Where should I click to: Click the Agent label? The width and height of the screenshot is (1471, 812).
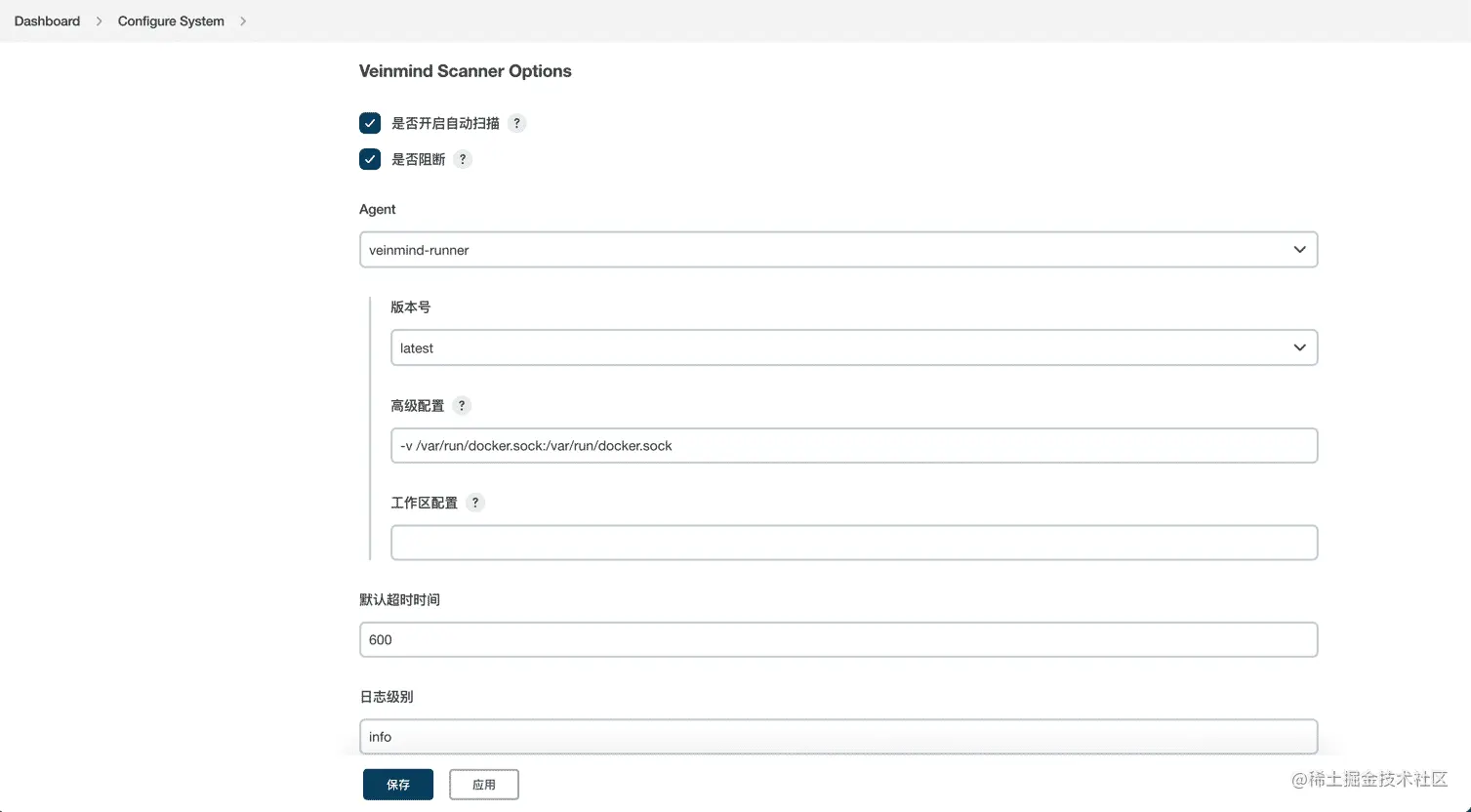378,210
